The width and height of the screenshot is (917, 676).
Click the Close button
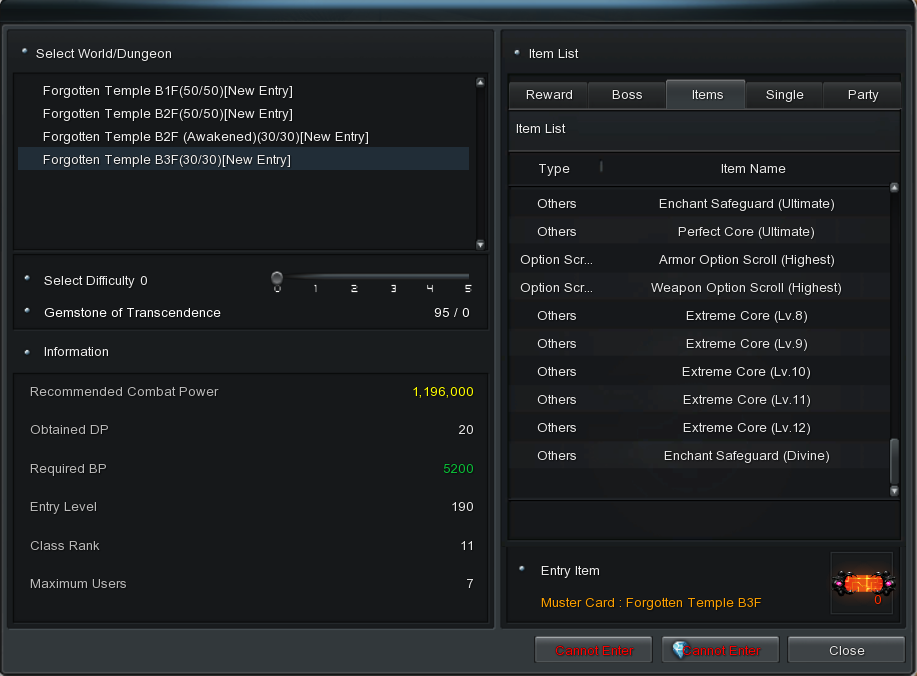point(846,650)
